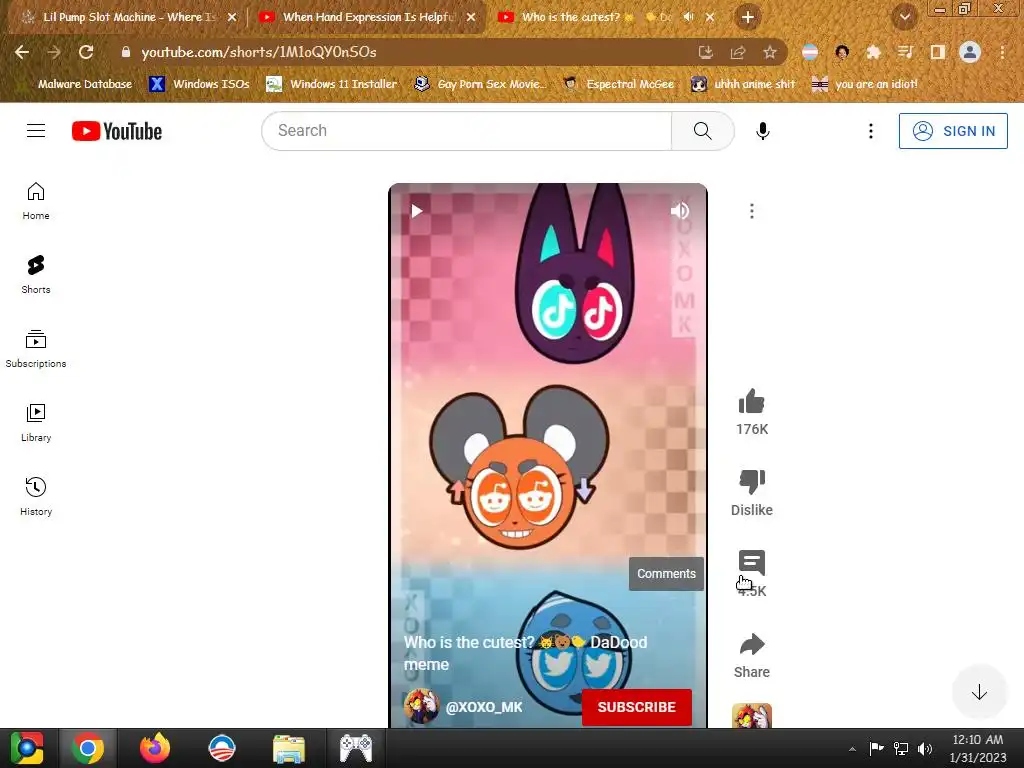Open the network tray icon
This screenshot has height=768, width=1024.
[901, 748]
